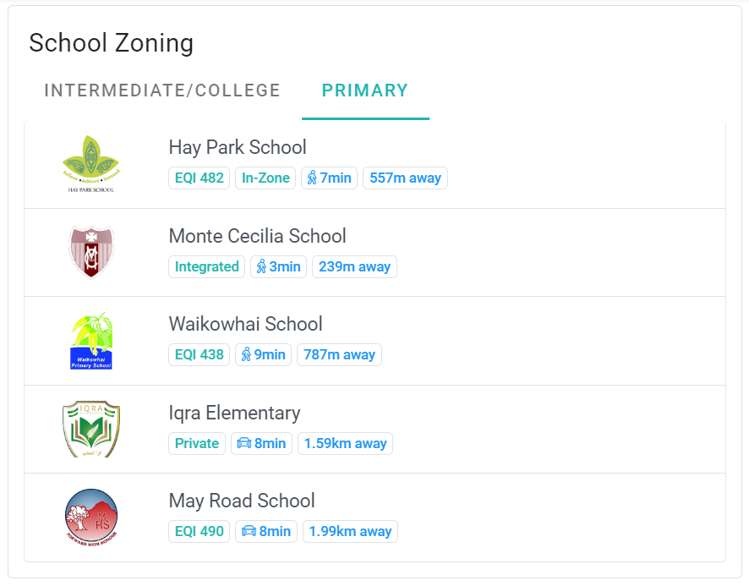Click Waikowhai's 9min walking time badge

[x=263, y=355]
